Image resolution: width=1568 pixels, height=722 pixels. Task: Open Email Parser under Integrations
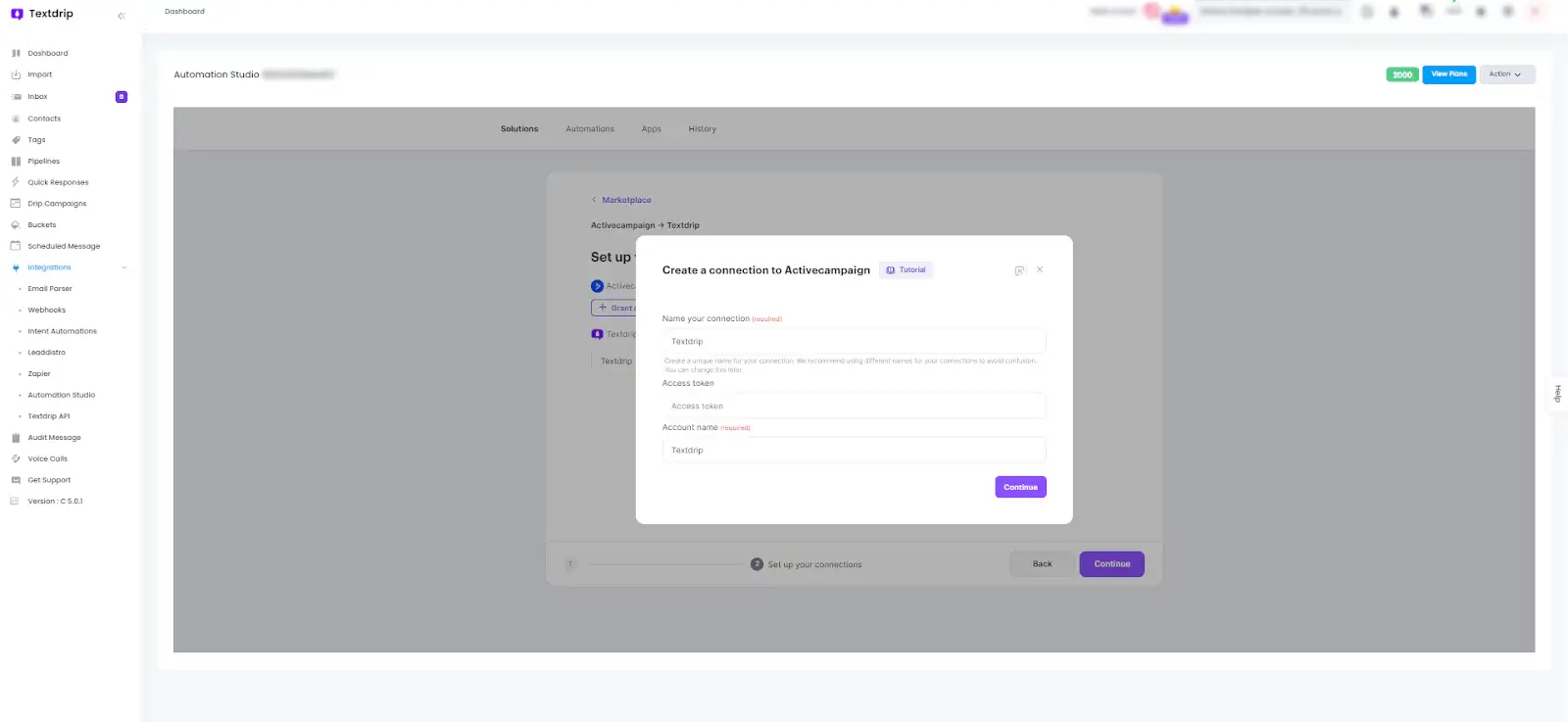point(50,289)
